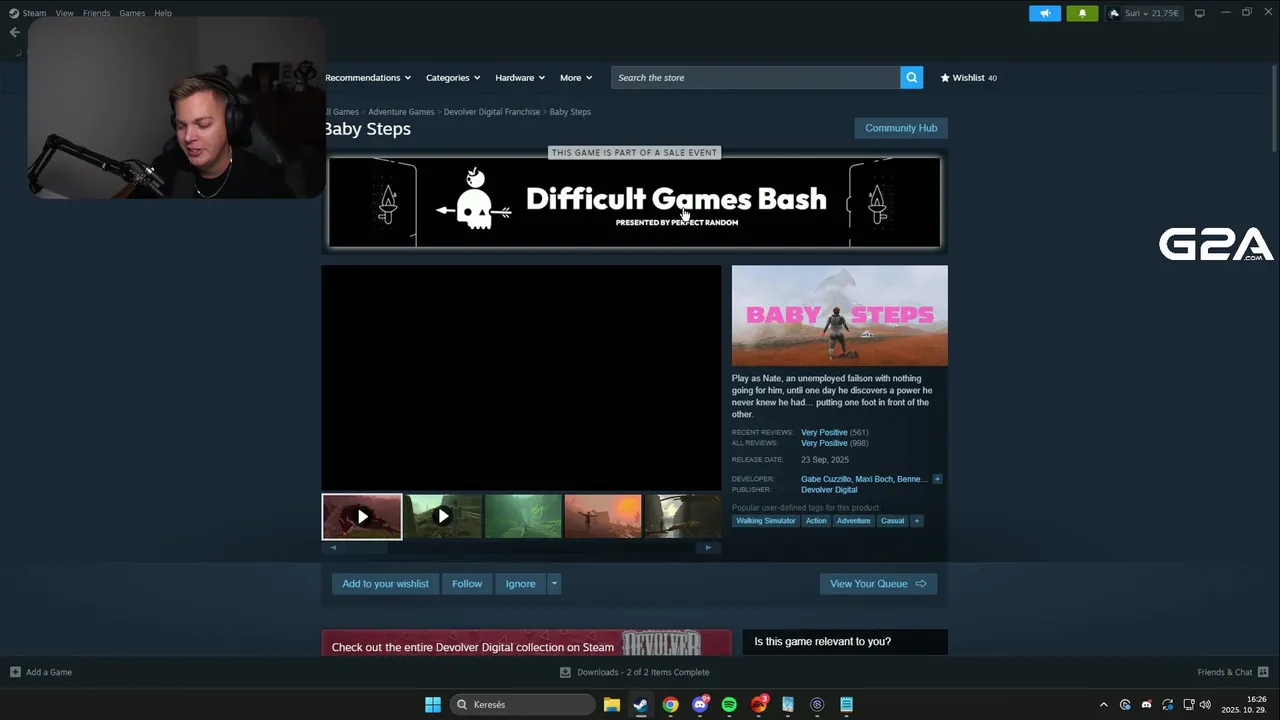The image size is (1280, 720).
Task: Click the Wishlist link
Action: [968, 77]
